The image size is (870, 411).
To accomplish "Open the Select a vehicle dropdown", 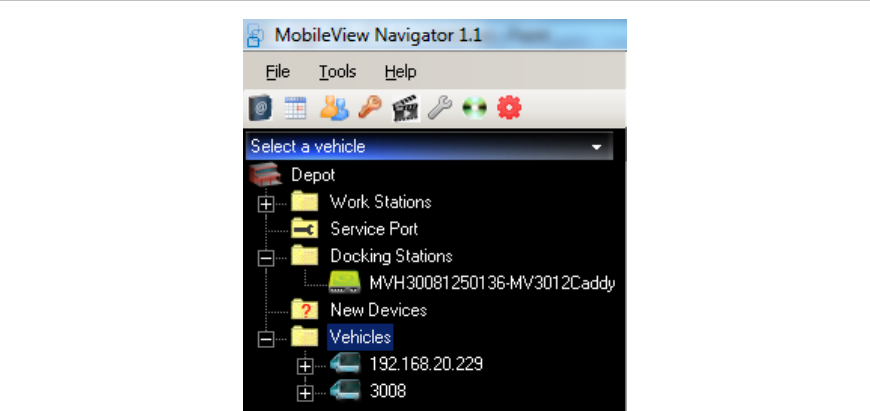I will pyautogui.click(x=598, y=146).
